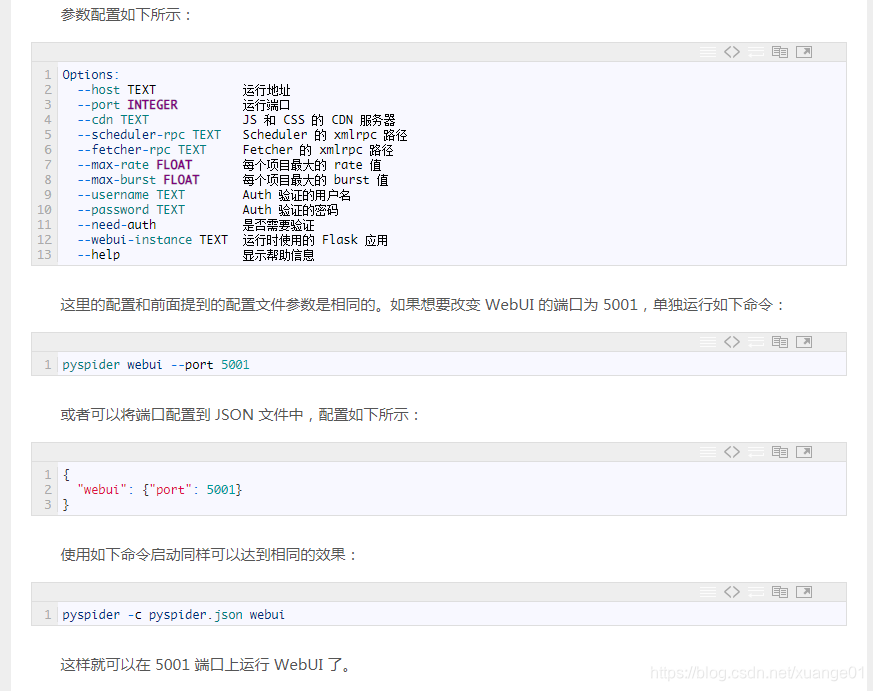The height and width of the screenshot is (691, 873).
Task: Click the 'Scheduler 的 xmlrpc 路径' description
Action: [325, 135]
